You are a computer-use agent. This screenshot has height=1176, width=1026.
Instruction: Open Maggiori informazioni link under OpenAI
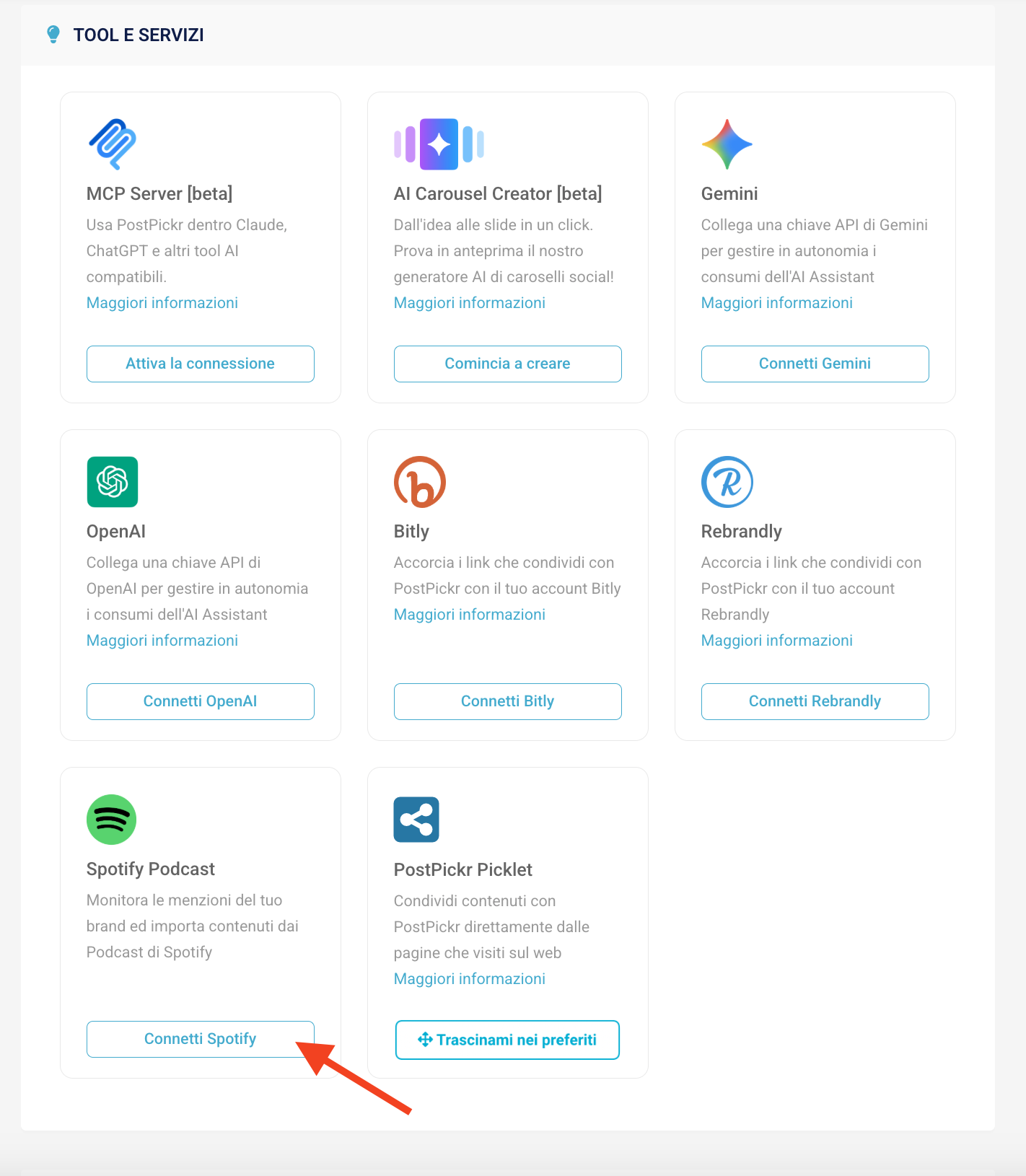point(162,641)
